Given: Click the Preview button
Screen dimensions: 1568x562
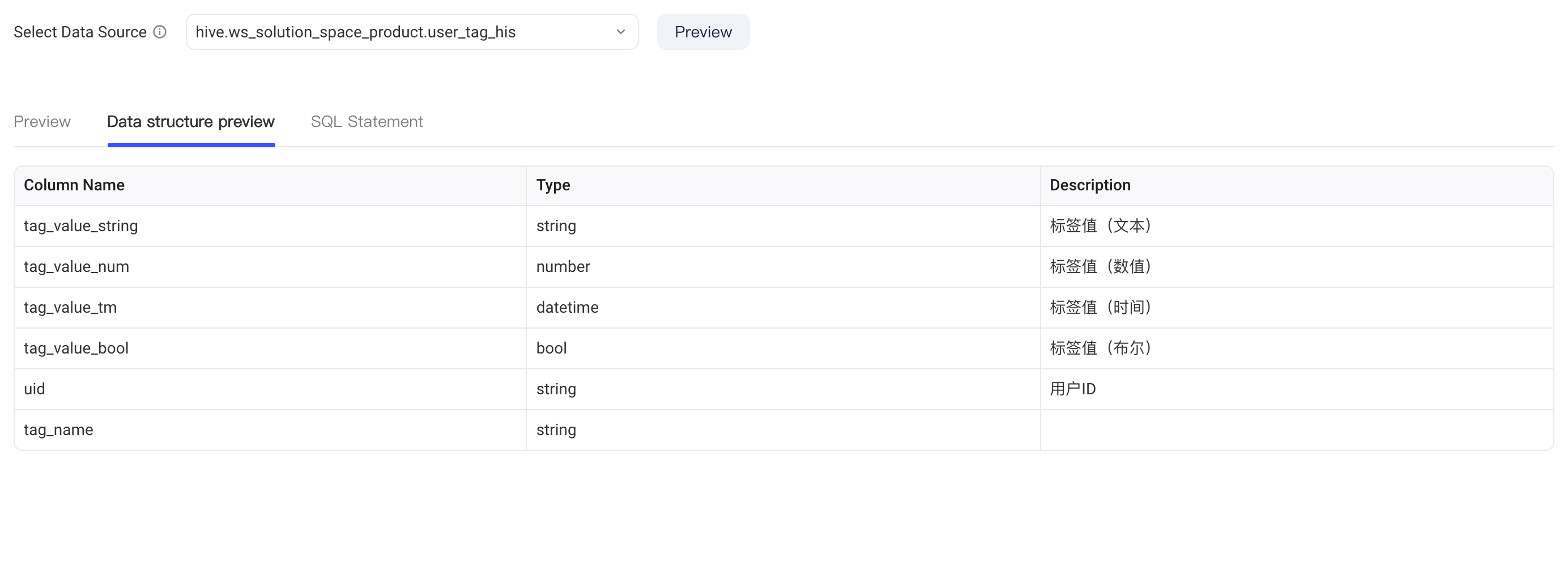Looking at the screenshot, I should point(703,32).
